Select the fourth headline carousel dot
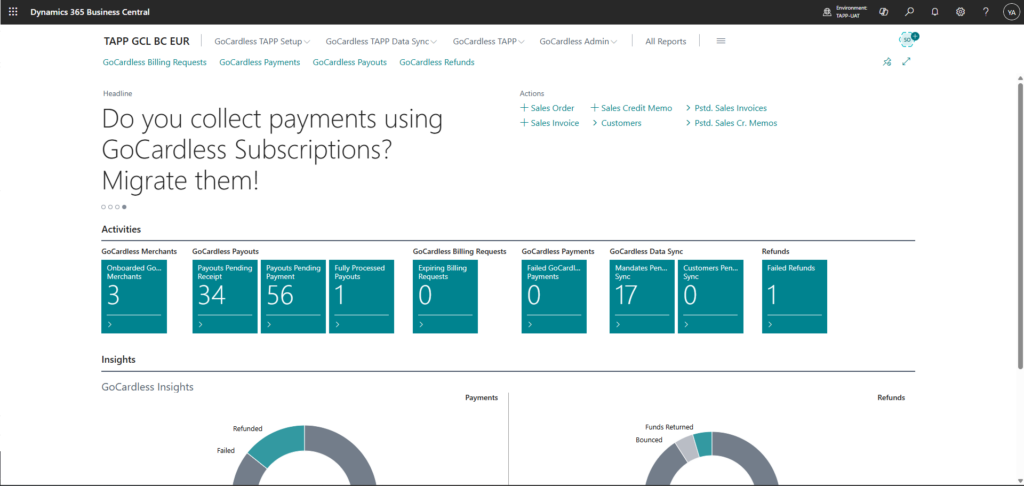The width and height of the screenshot is (1024, 486). [x=125, y=207]
